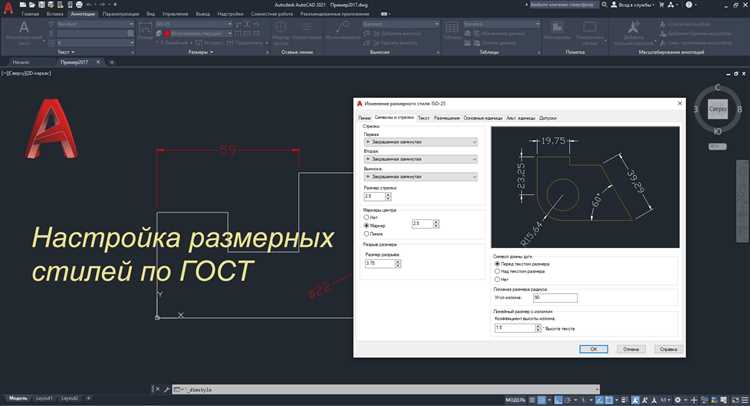750x406 pixels.
Task: Open the Вставка ribbon tab
Action: point(55,14)
